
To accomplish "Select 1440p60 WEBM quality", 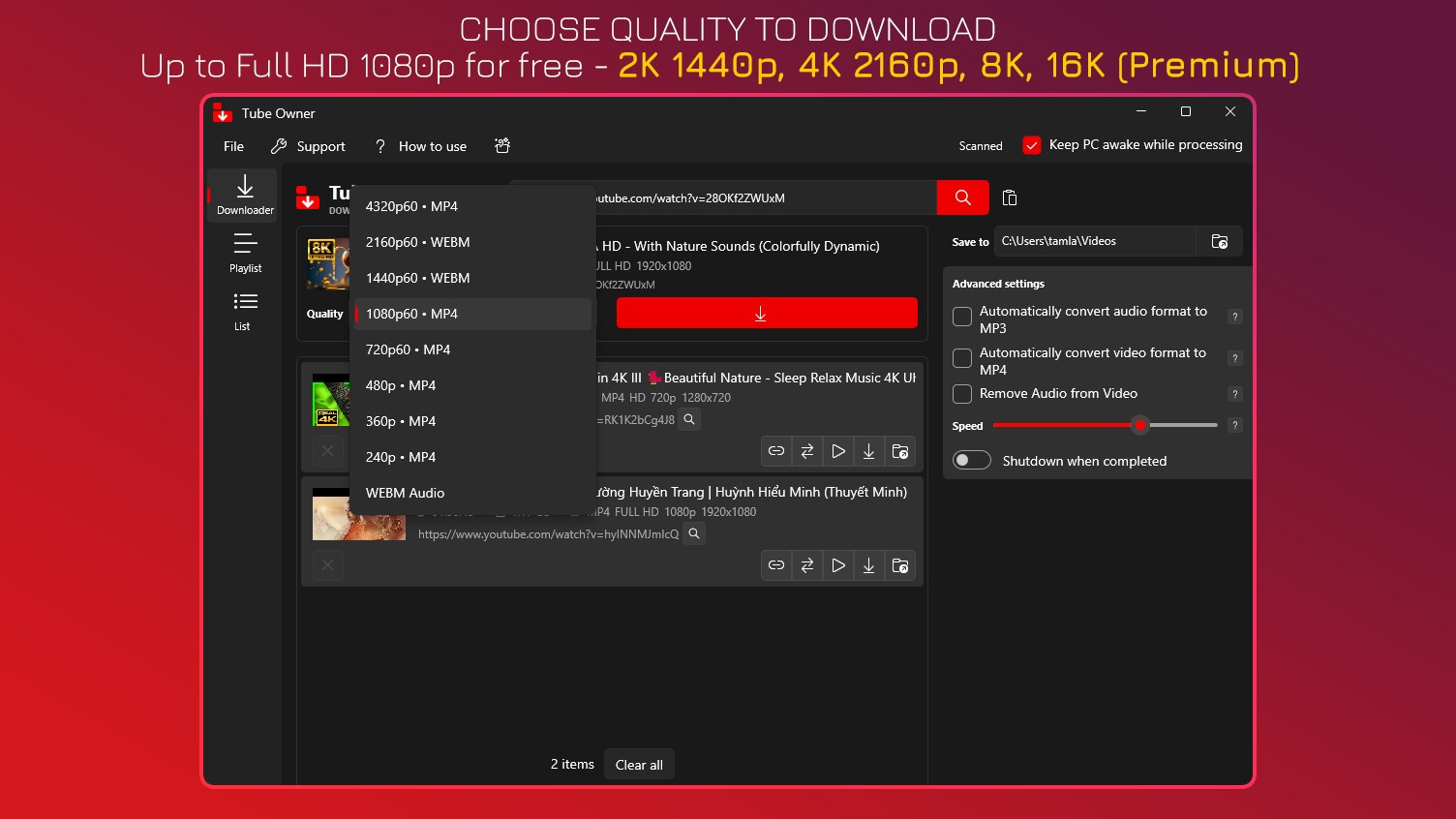I will (x=472, y=278).
